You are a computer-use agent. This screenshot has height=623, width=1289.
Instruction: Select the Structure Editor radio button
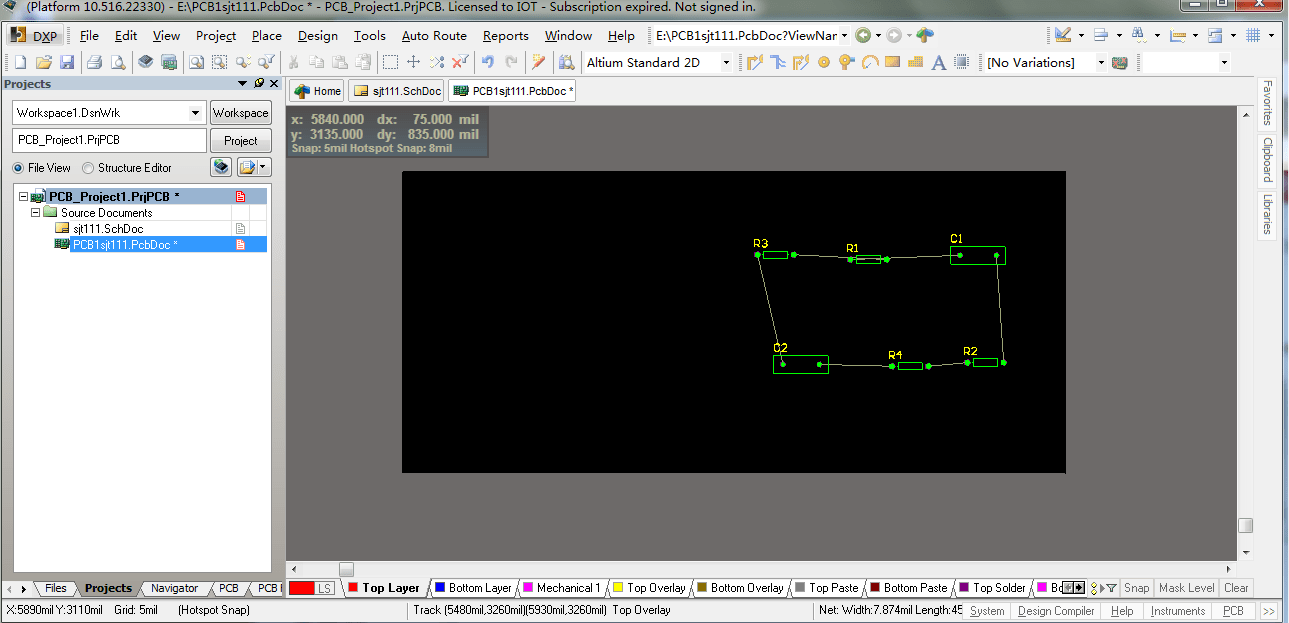coord(86,167)
